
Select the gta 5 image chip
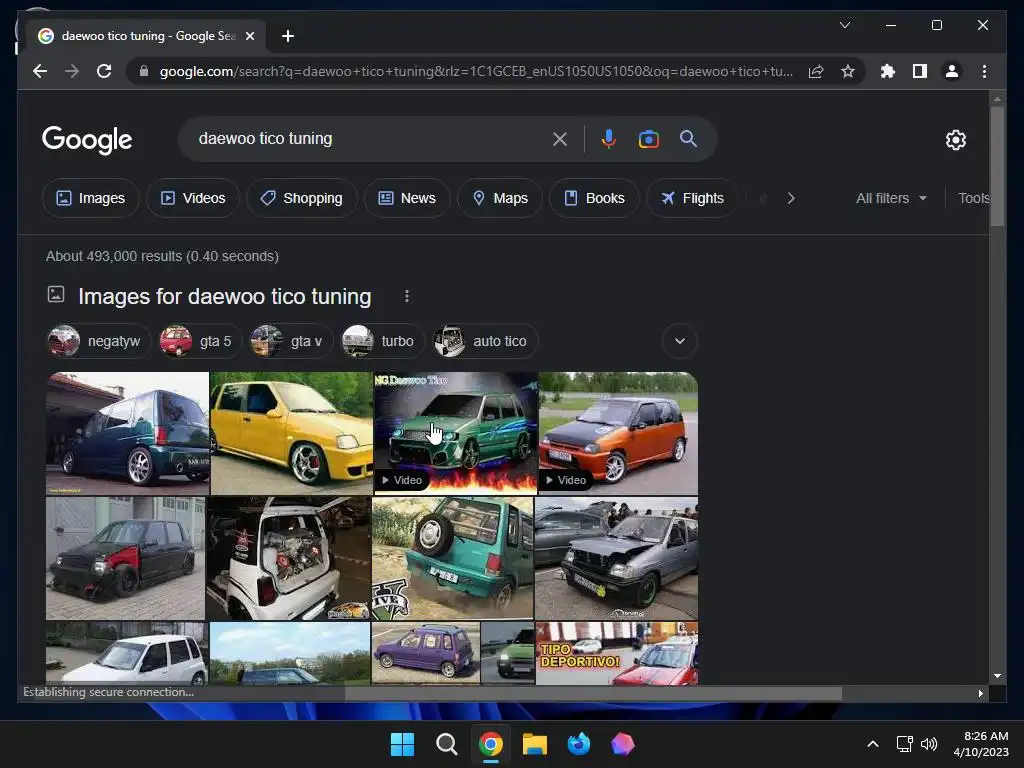click(200, 341)
